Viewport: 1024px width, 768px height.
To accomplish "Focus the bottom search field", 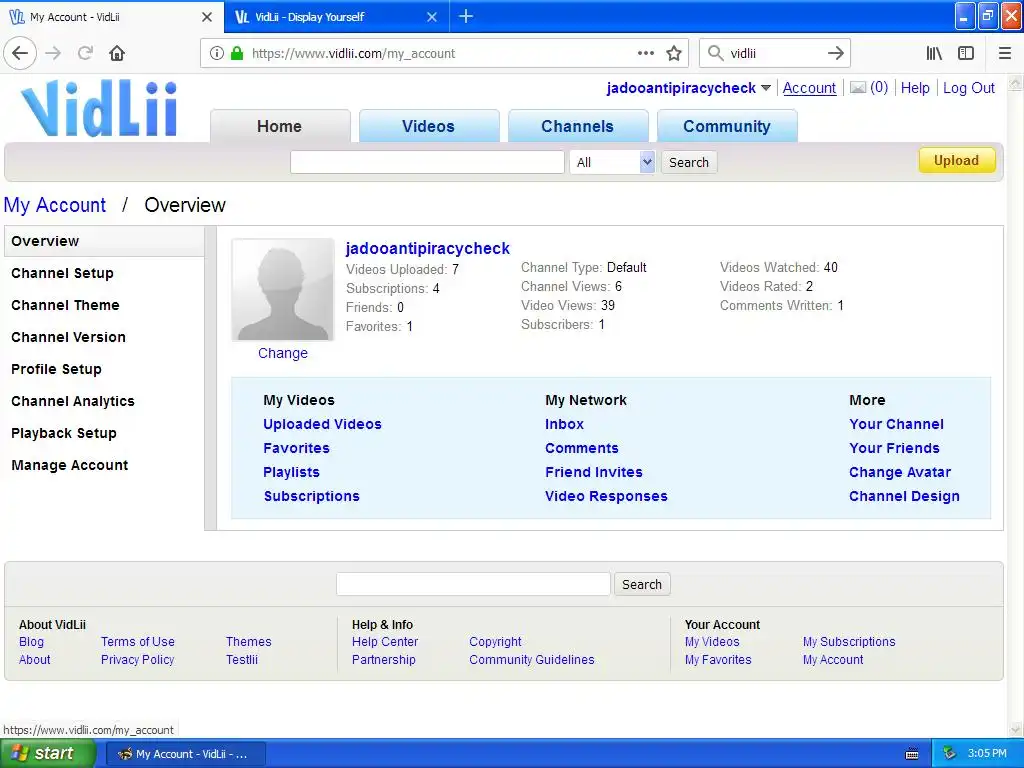I will [x=473, y=584].
